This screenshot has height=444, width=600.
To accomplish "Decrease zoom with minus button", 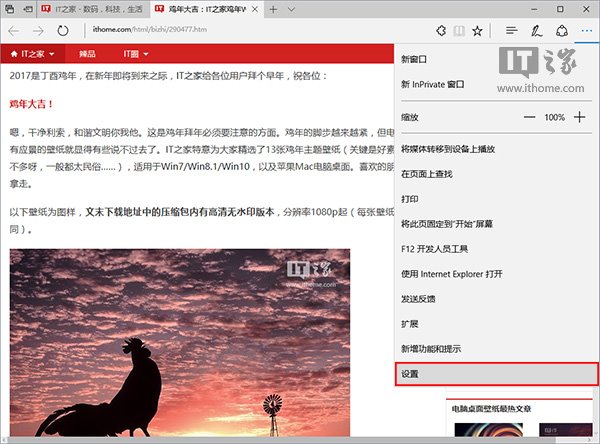I will 530,117.
